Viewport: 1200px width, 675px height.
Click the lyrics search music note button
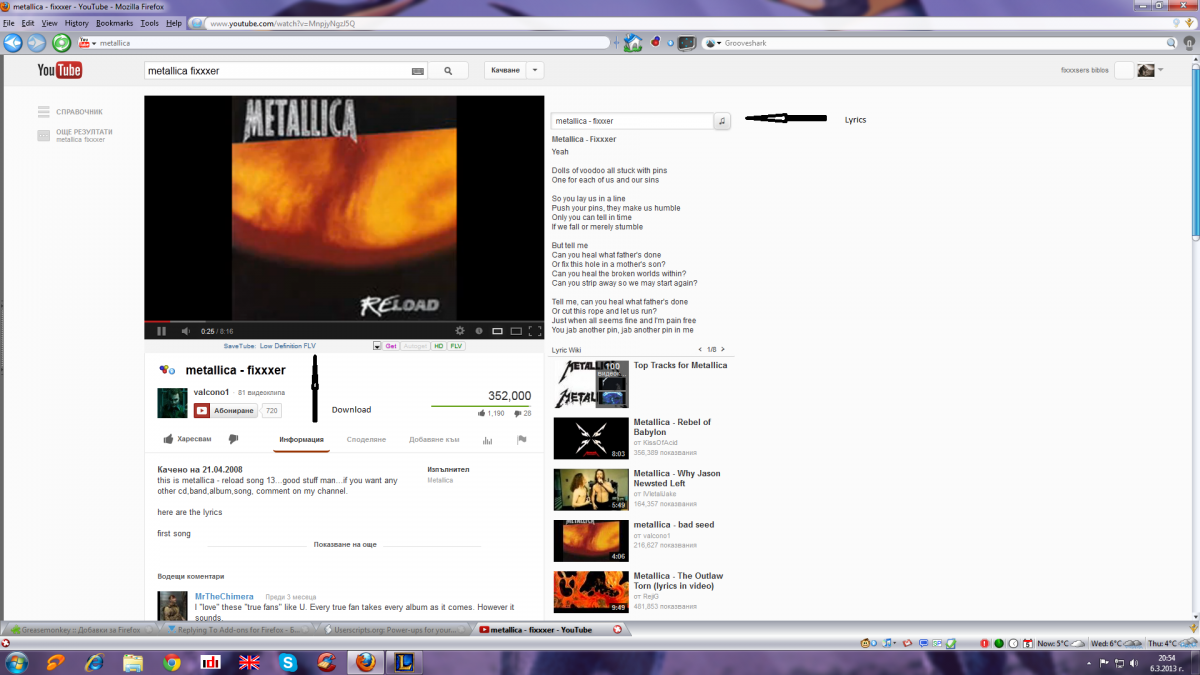coord(722,120)
